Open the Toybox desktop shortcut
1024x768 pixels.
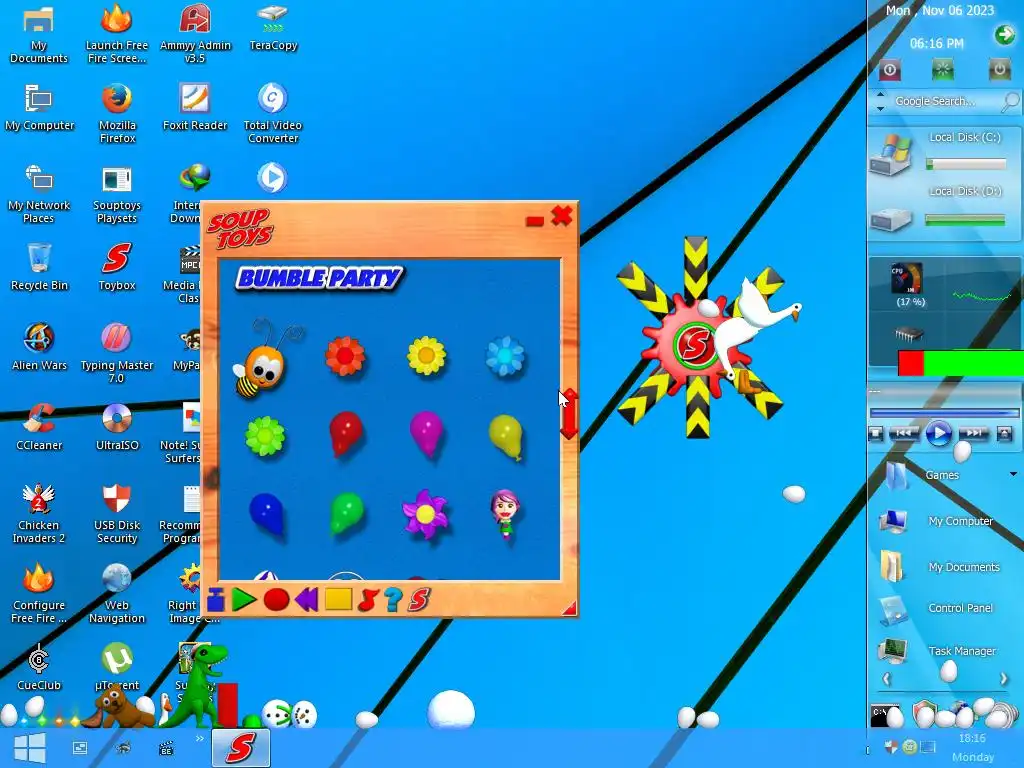117,266
